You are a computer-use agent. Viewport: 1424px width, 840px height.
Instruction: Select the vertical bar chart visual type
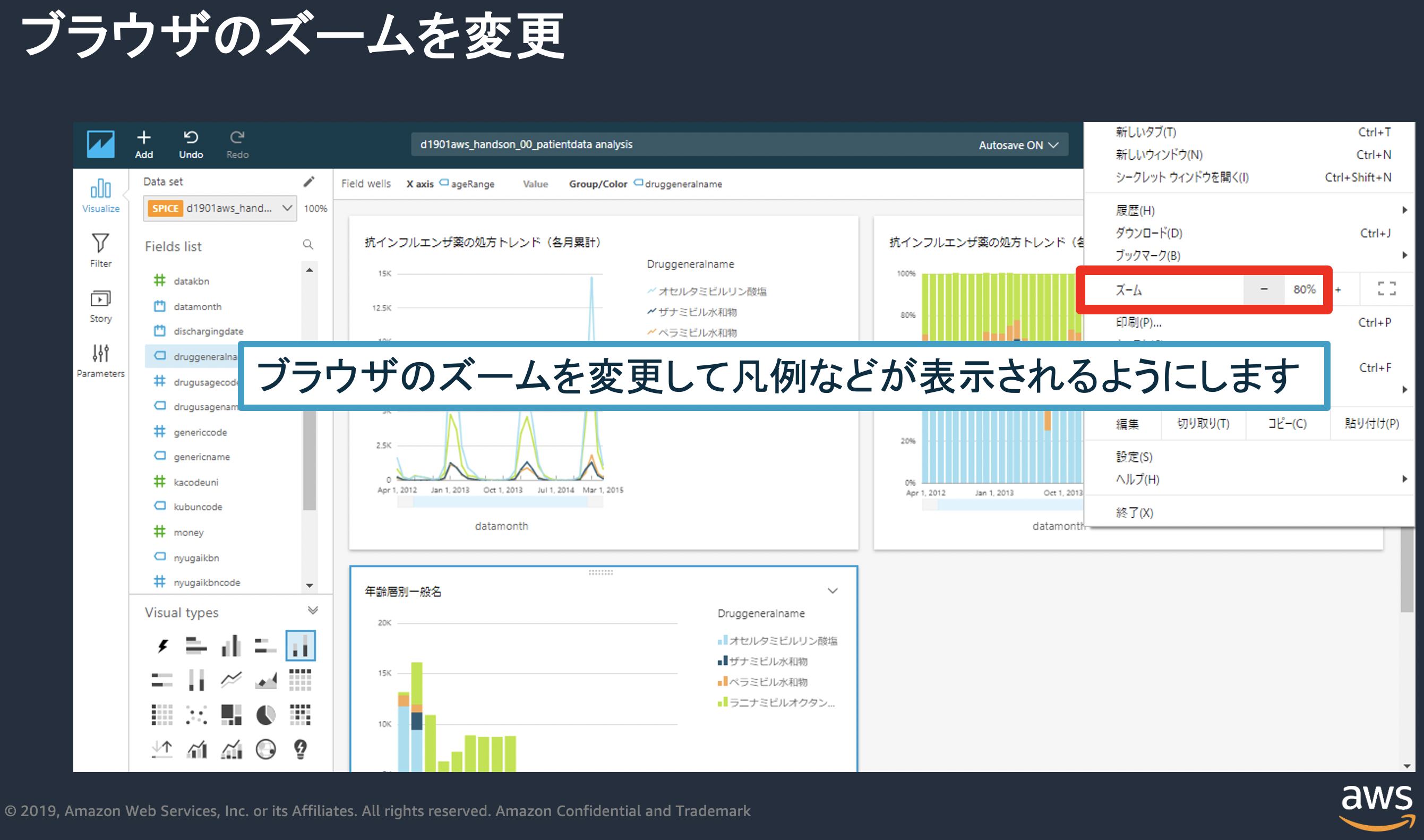tap(231, 645)
